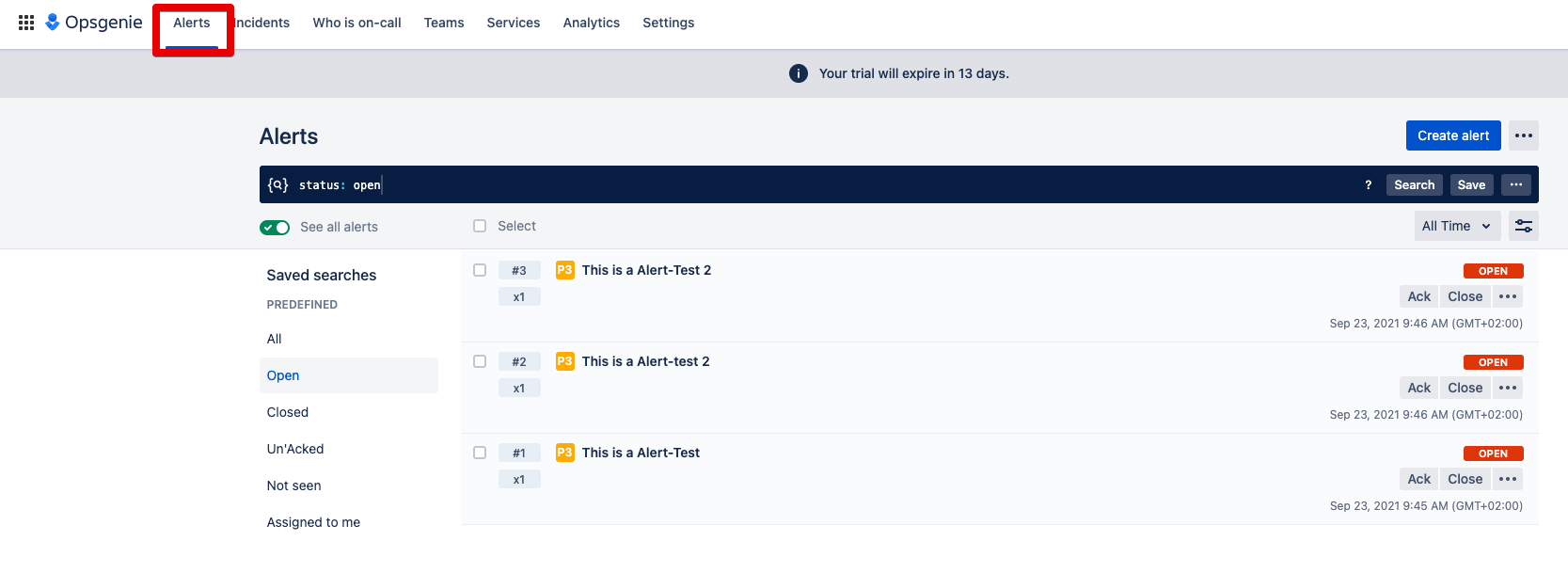This screenshot has width=1568, height=573.
Task: Expand the All Time dropdown
Action: click(x=1456, y=226)
